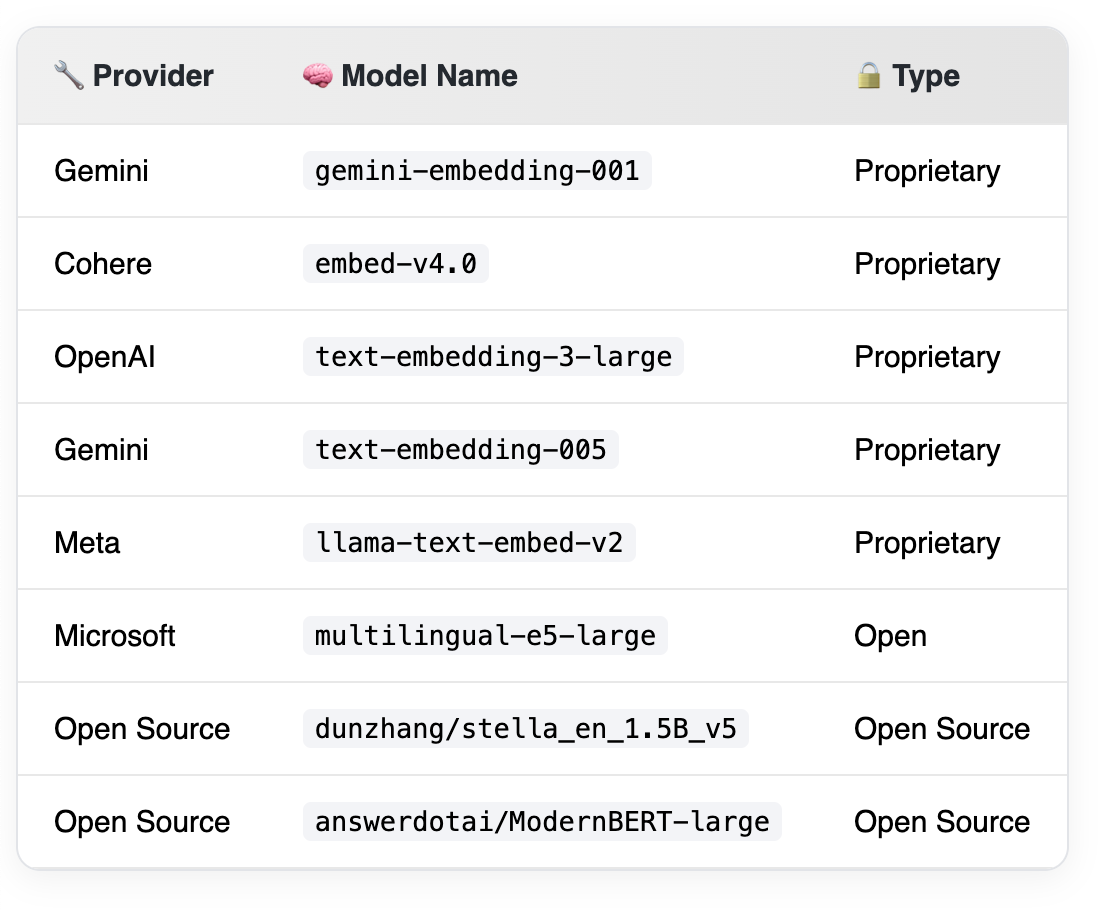Screen dimensions: 1098x912
Task: Click the embed-v4.0 code label
Action: [x=396, y=264]
